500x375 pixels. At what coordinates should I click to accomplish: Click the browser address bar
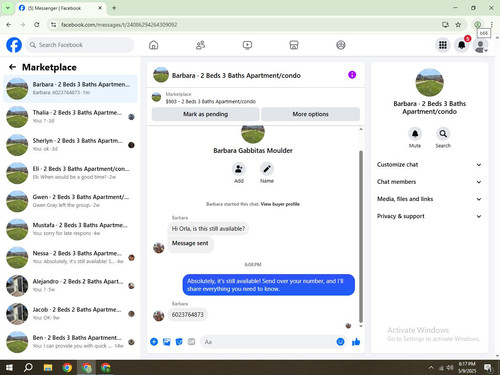click(x=247, y=24)
